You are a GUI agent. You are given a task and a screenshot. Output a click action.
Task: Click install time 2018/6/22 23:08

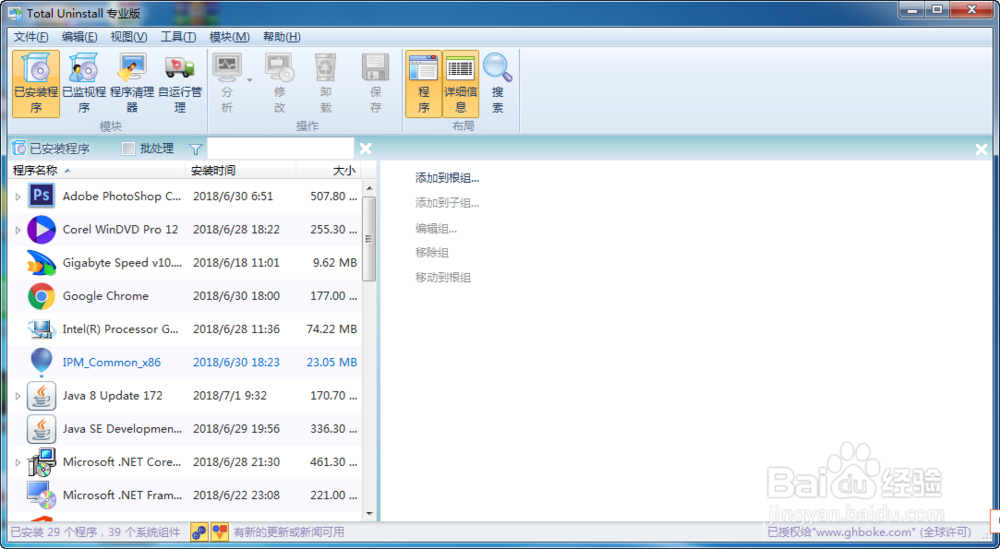coord(236,495)
